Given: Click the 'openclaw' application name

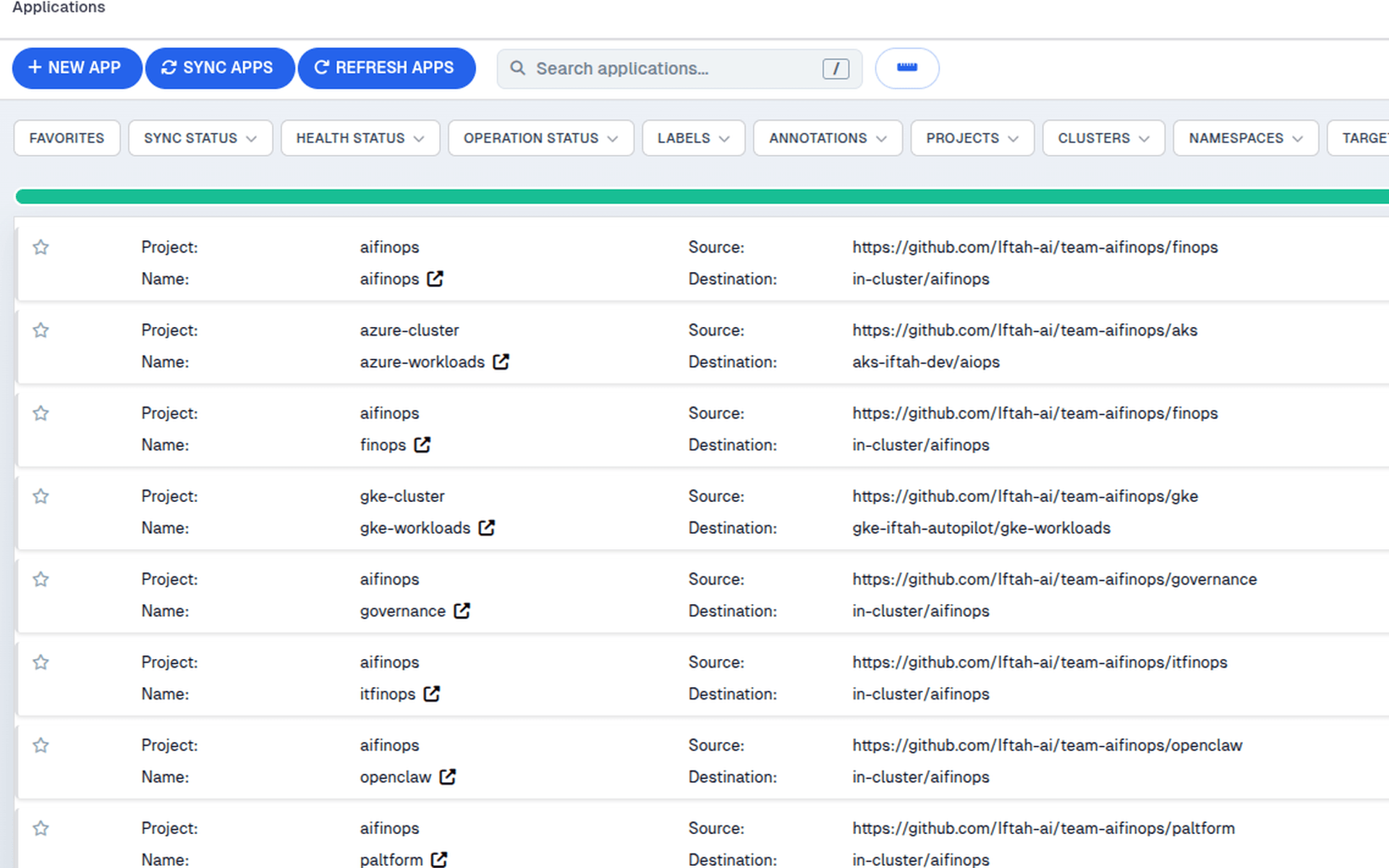Looking at the screenshot, I should [396, 777].
